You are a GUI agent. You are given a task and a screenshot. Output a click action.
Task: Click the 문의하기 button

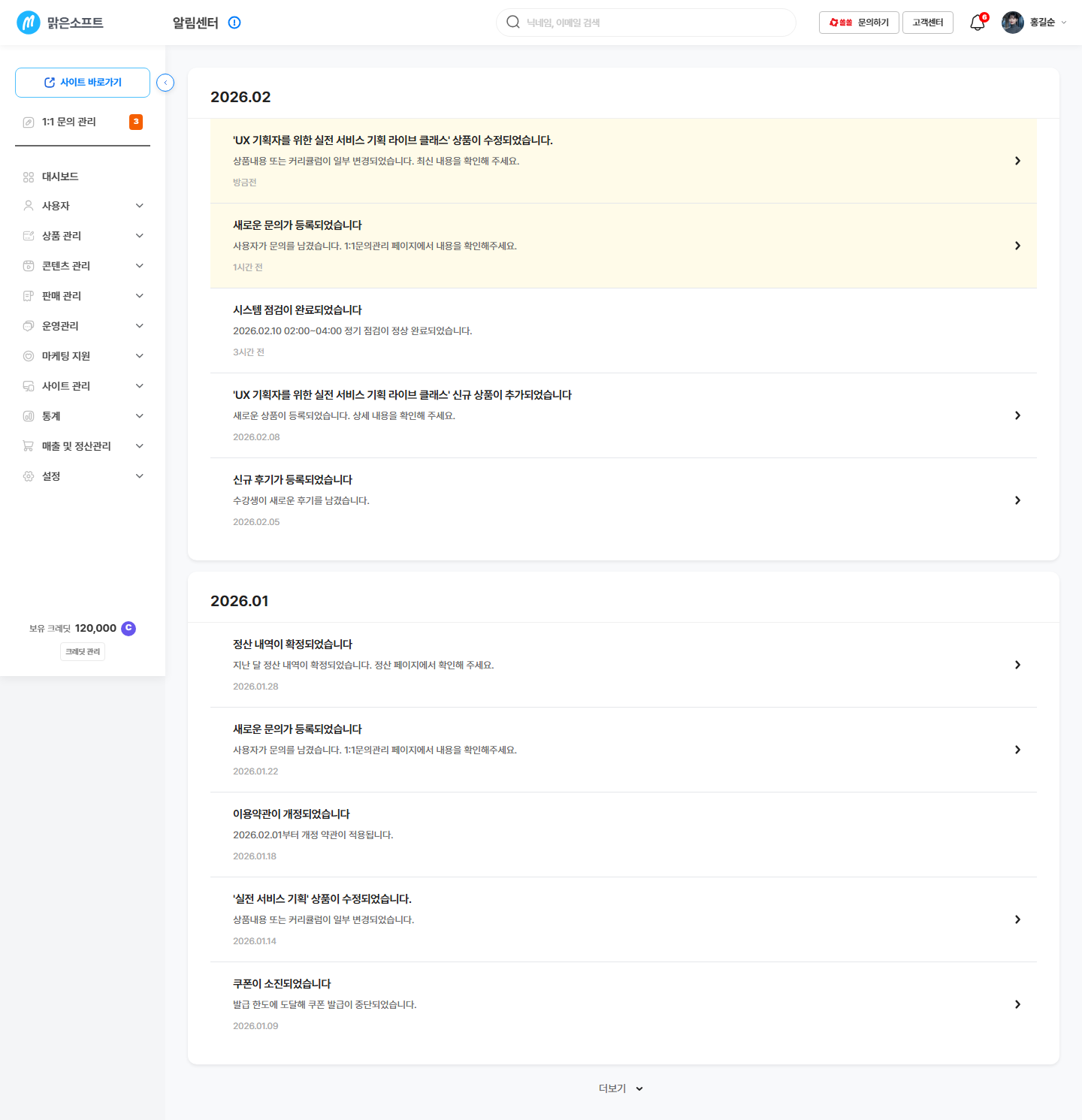point(859,23)
